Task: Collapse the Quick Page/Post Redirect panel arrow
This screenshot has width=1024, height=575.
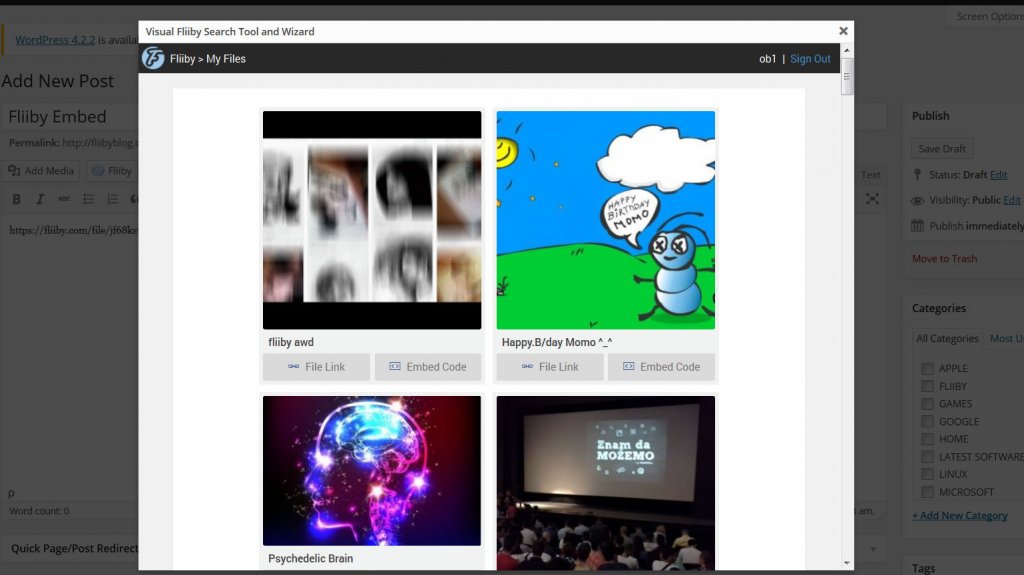Action: click(x=872, y=549)
